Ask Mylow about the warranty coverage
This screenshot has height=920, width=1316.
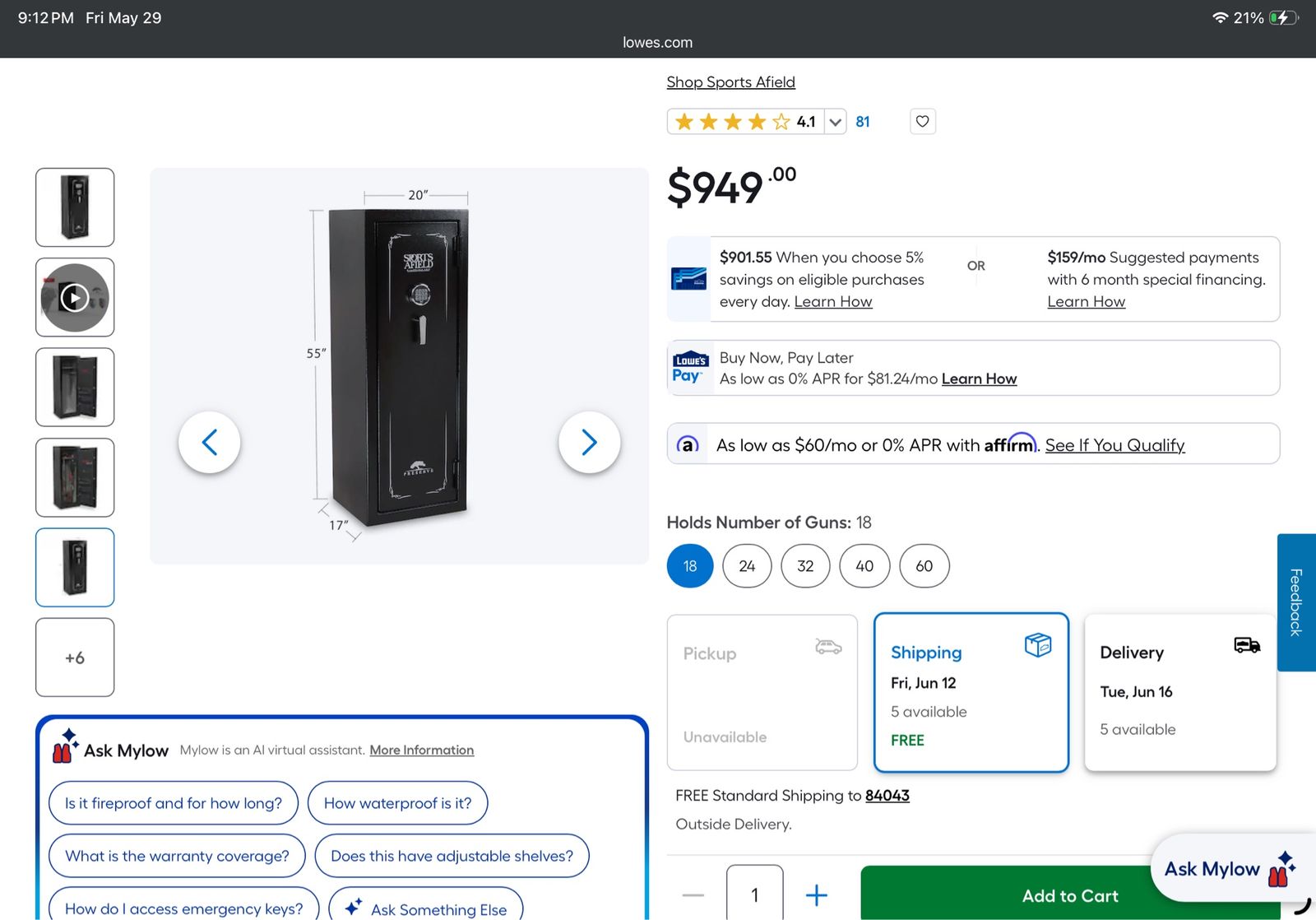[177, 856]
